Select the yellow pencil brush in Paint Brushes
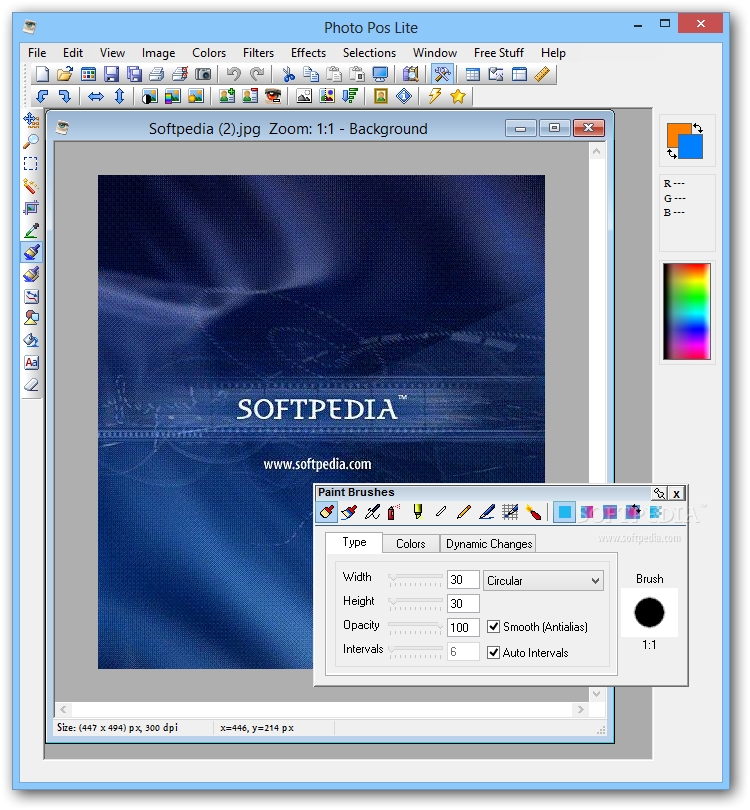Screen dimensions: 750x810 [463, 512]
